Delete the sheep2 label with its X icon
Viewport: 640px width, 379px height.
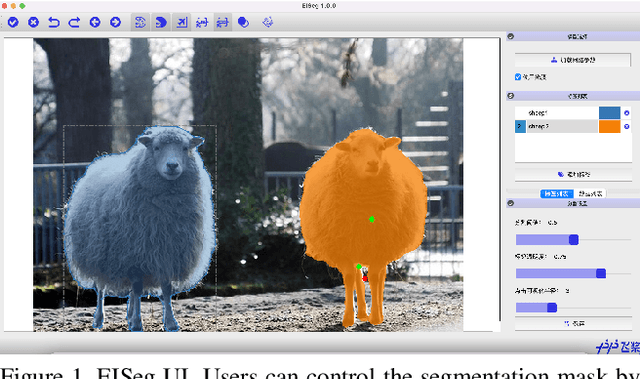[627, 126]
